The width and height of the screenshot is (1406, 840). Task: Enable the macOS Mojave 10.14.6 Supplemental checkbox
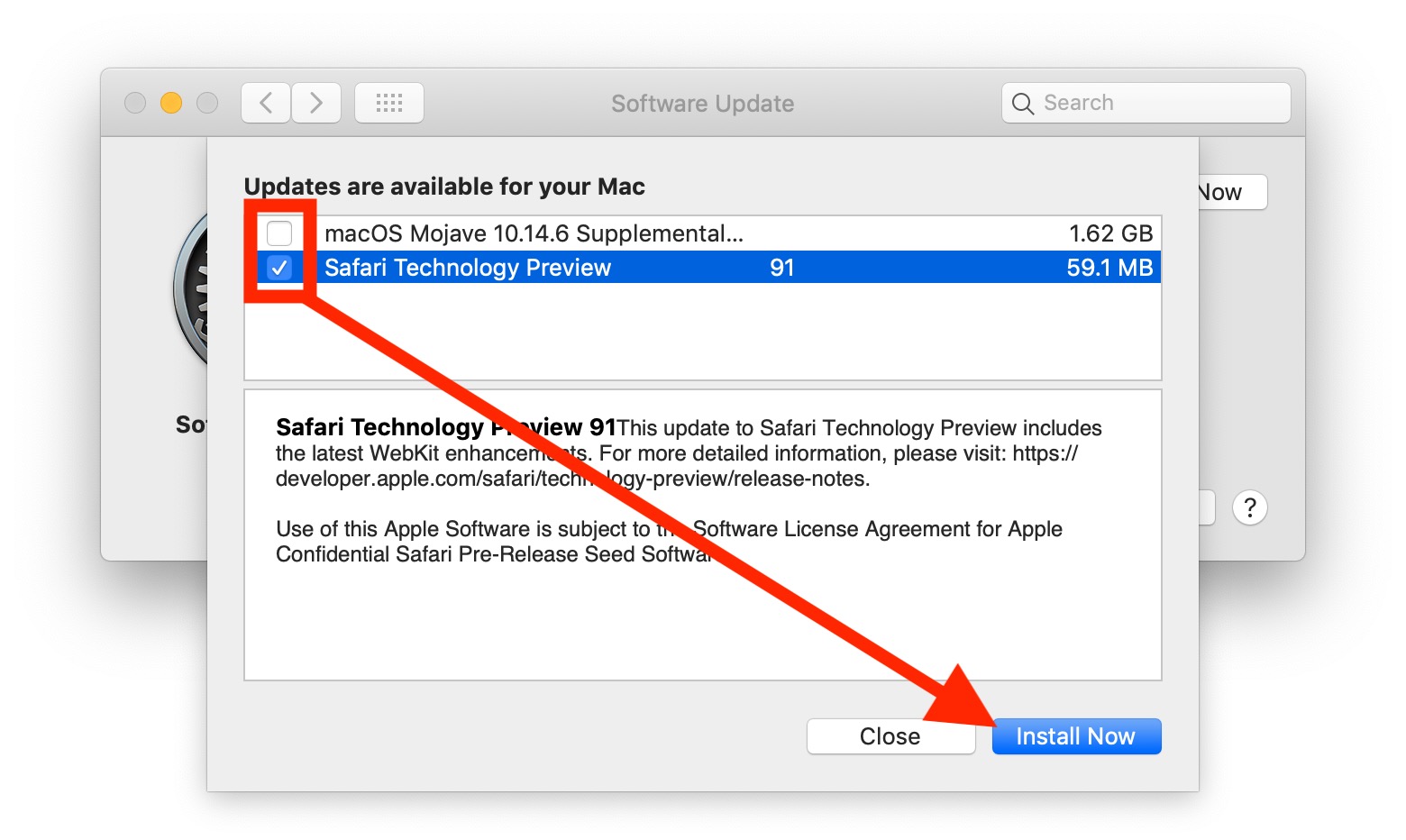pos(279,233)
